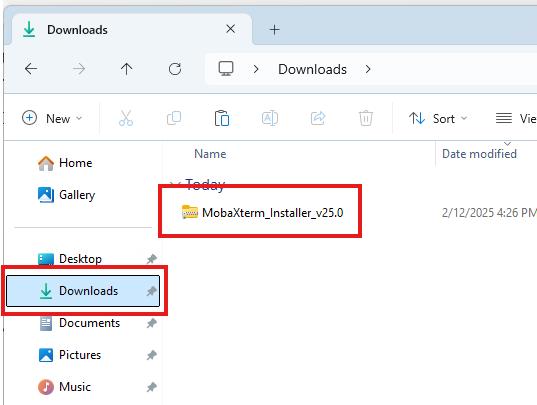Viewport: 537px width, 405px height.
Task: Select Downloads in the sidebar
Action: coord(83,291)
